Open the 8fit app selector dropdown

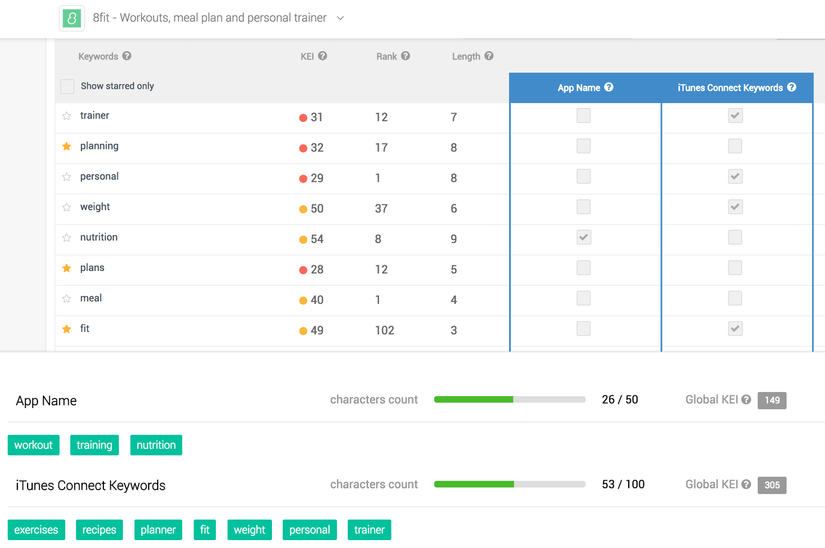tap(340, 18)
